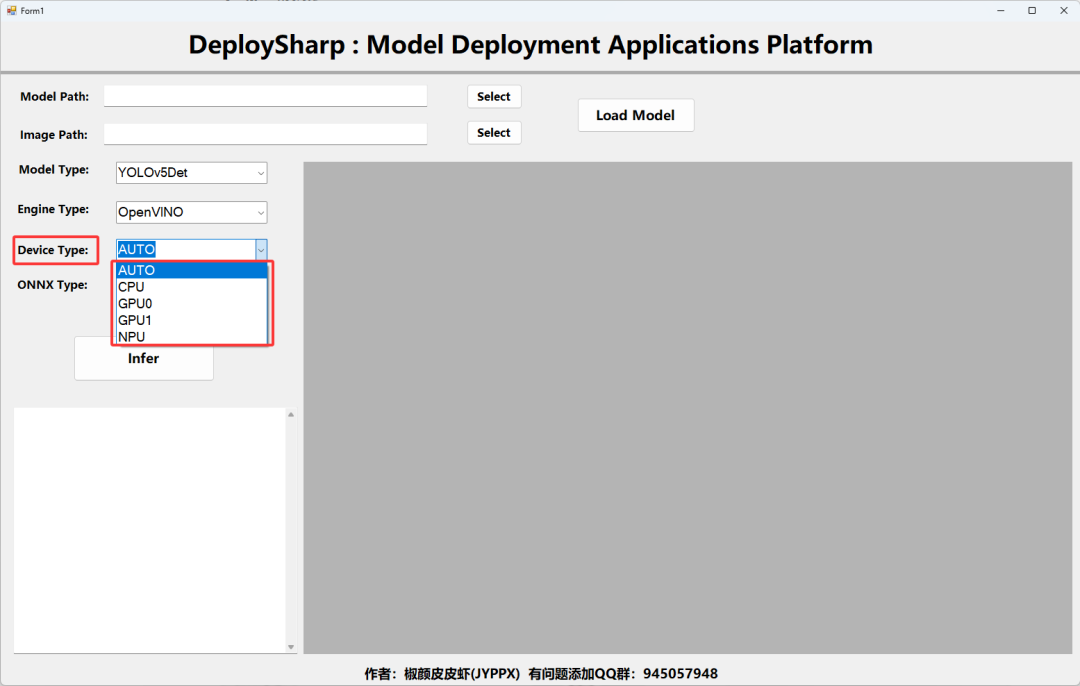Select GPU1 device option
The image size is (1080, 686).
pos(191,320)
